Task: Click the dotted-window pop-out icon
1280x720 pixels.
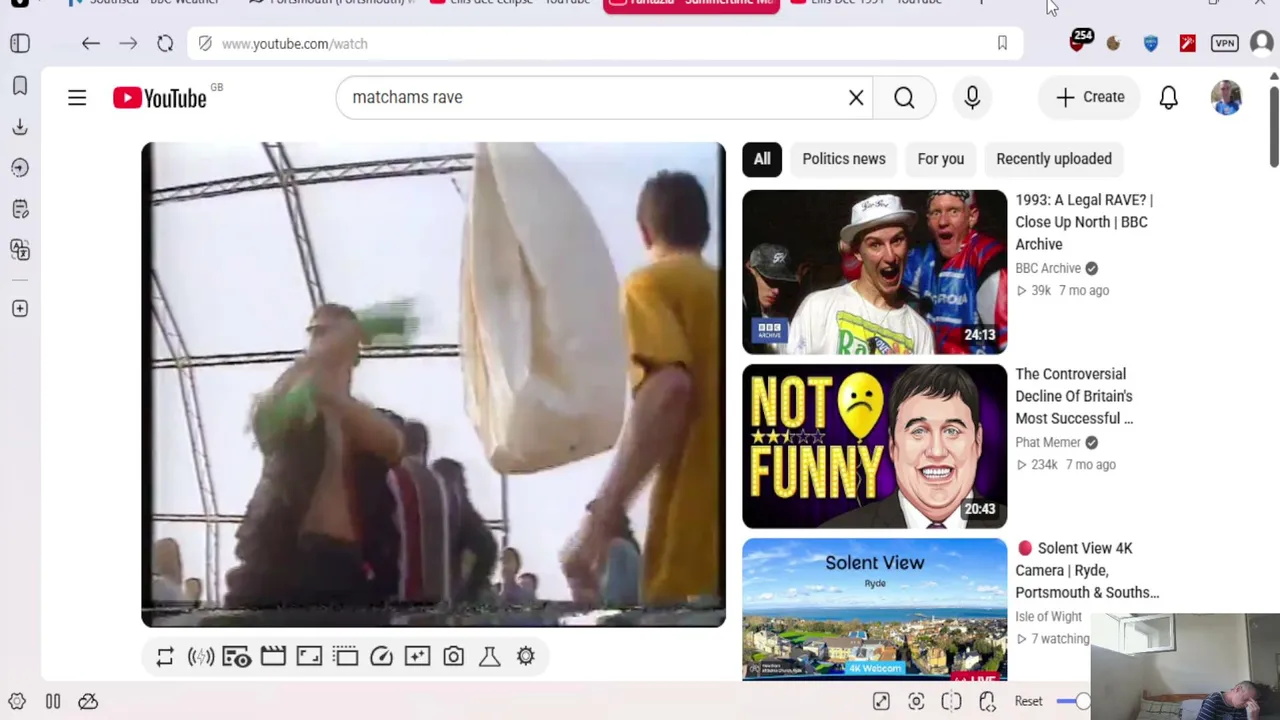Action: (345, 656)
